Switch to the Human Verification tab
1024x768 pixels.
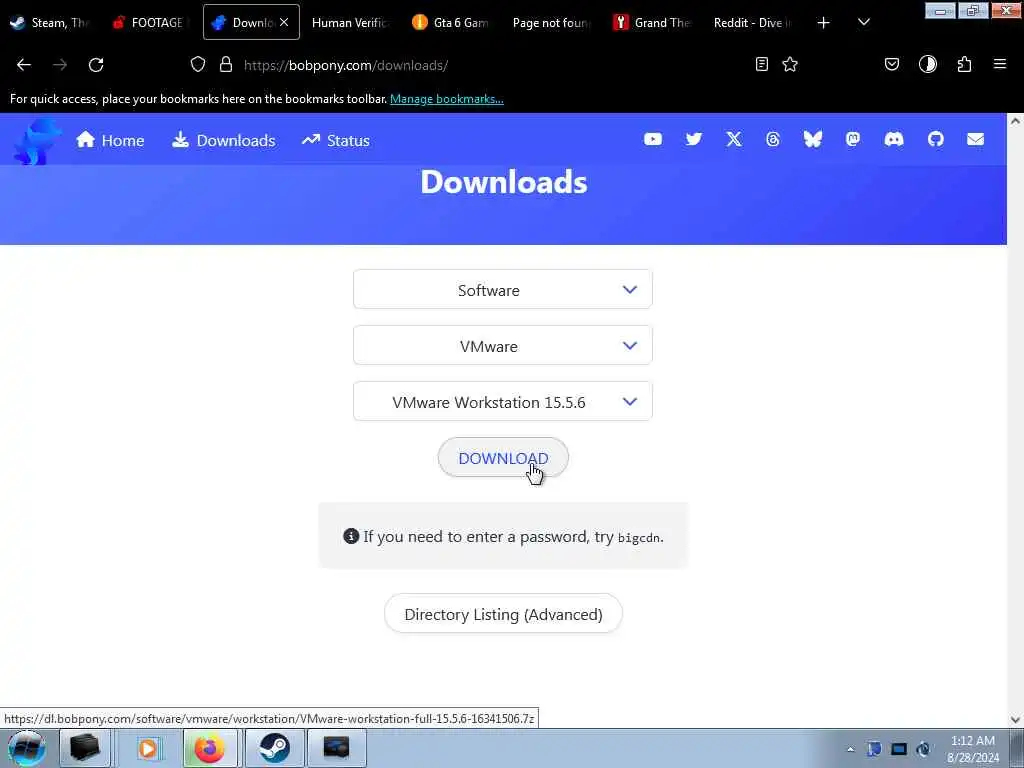[349, 22]
